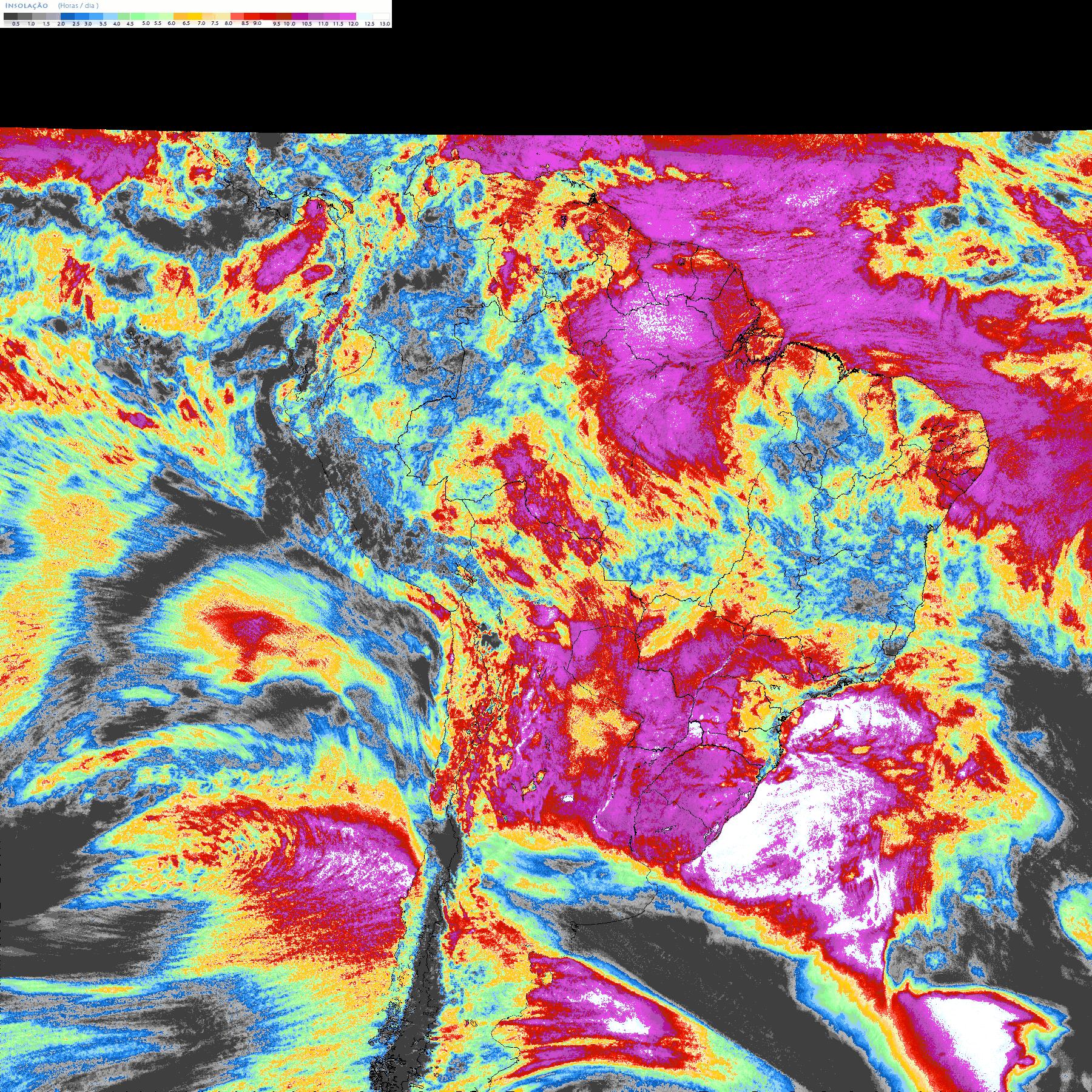Pick the yellow swatch between 6.5 and 7.0
Screen dimensions: 1092x1092
pos(195,16)
